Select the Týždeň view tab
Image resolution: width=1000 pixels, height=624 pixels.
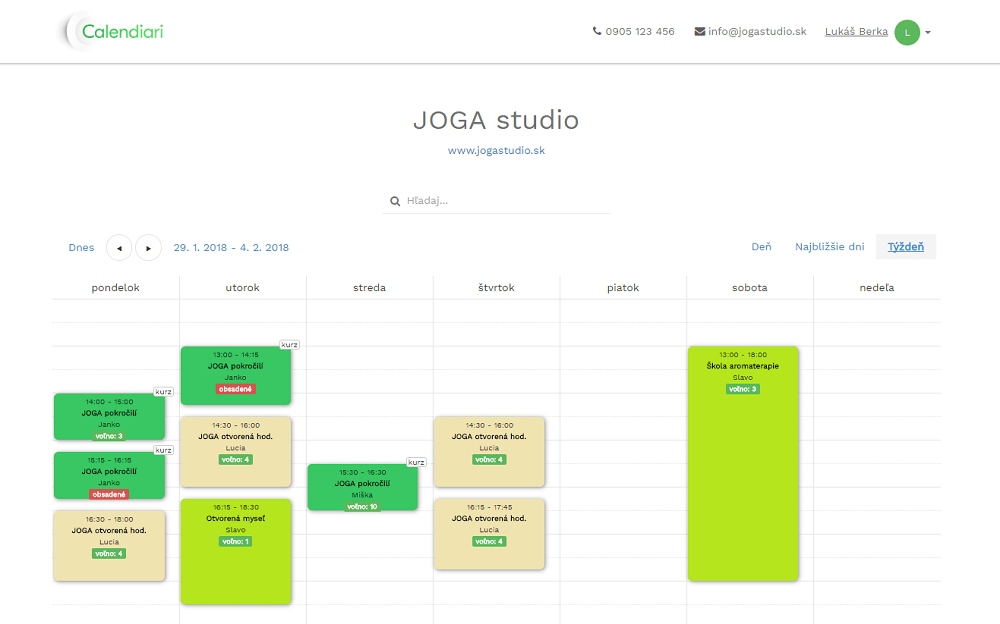coord(905,247)
